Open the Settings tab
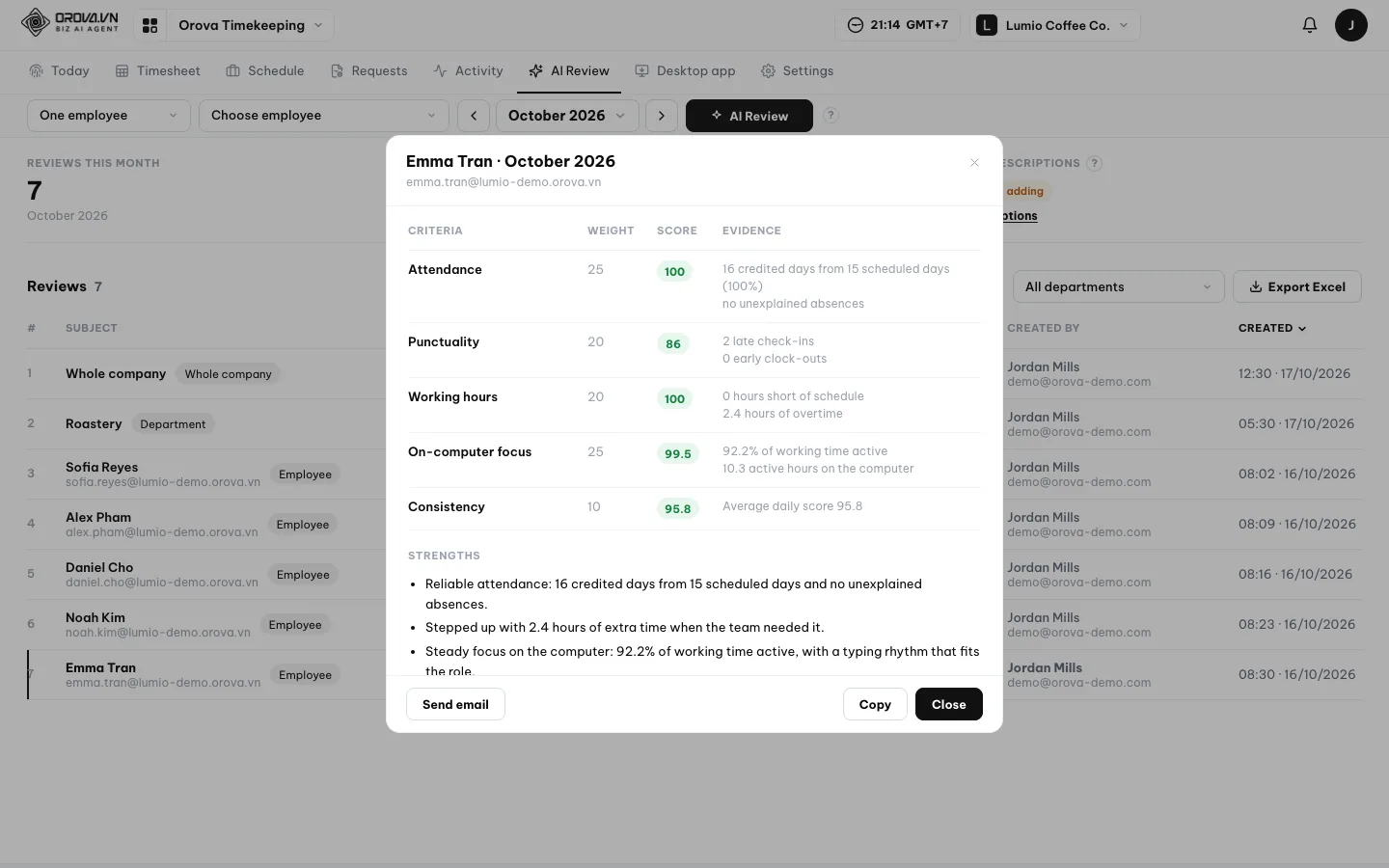 tap(798, 70)
